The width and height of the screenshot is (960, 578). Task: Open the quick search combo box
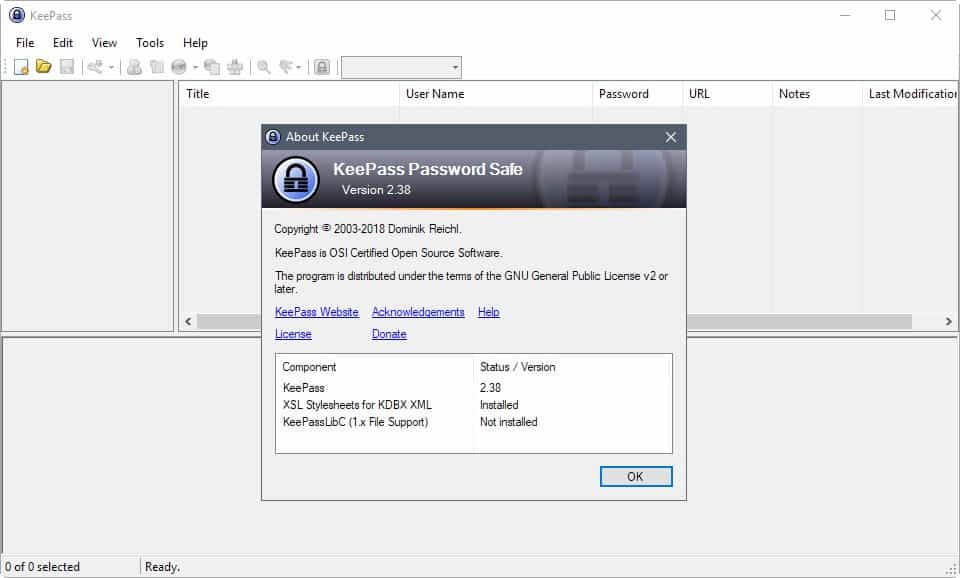pyautogui.click(x=401, y=67)
